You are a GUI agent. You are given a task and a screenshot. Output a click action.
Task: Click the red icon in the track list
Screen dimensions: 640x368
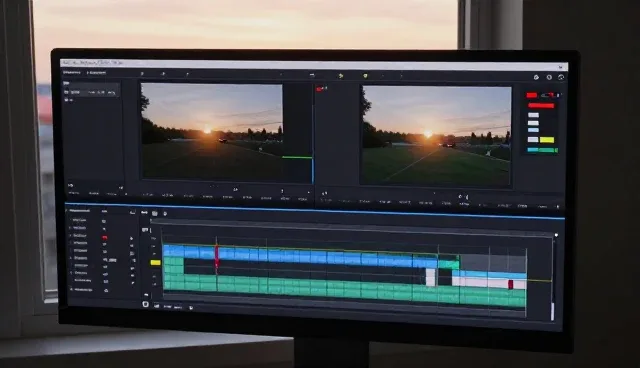(x=104, y=237)
